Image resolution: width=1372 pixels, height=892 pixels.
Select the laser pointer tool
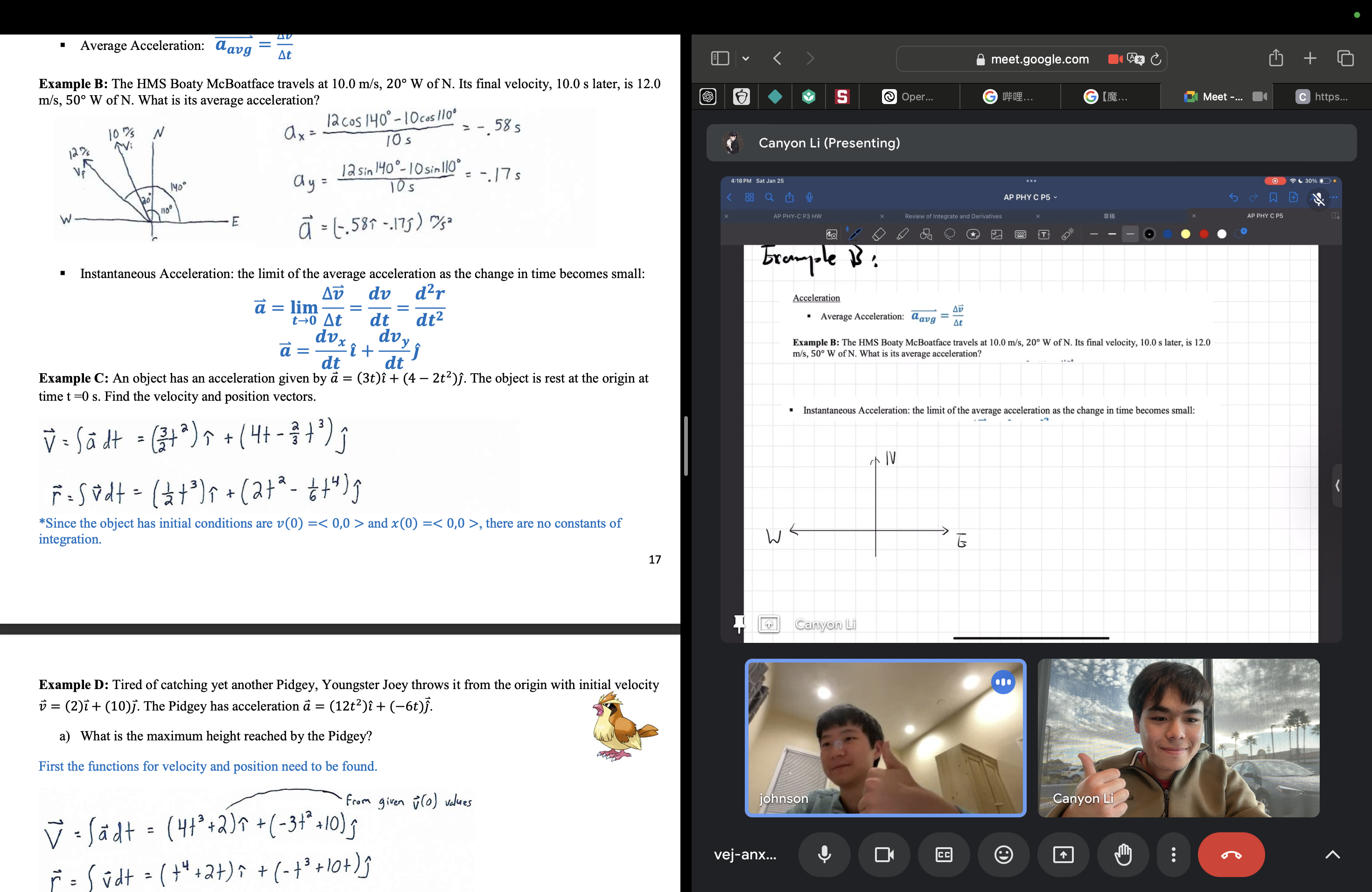tap(1067, 234)
